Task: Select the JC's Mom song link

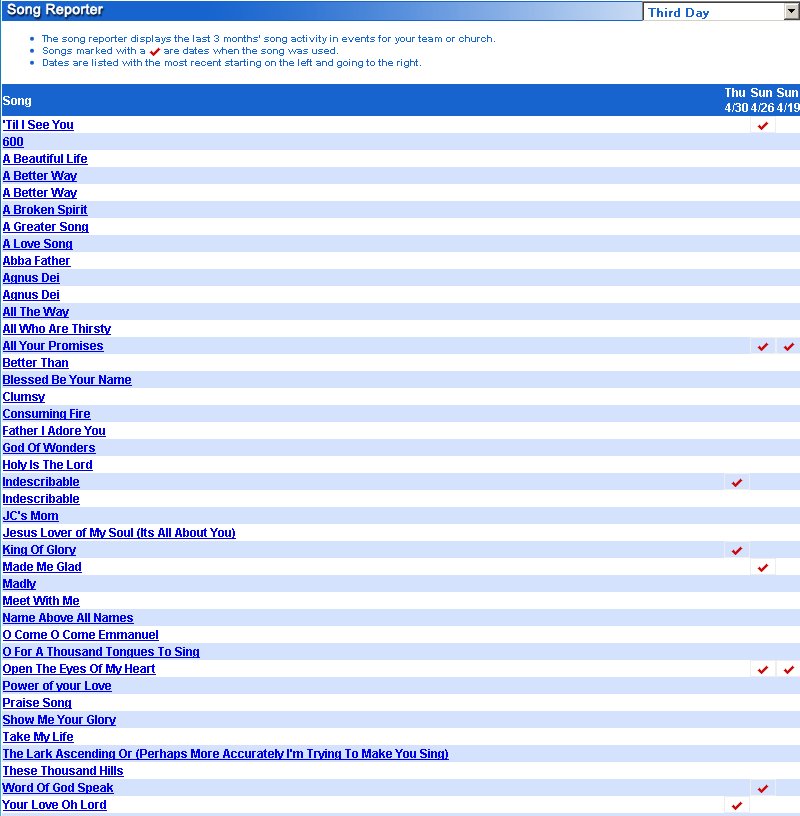Action: click(30, 516)
